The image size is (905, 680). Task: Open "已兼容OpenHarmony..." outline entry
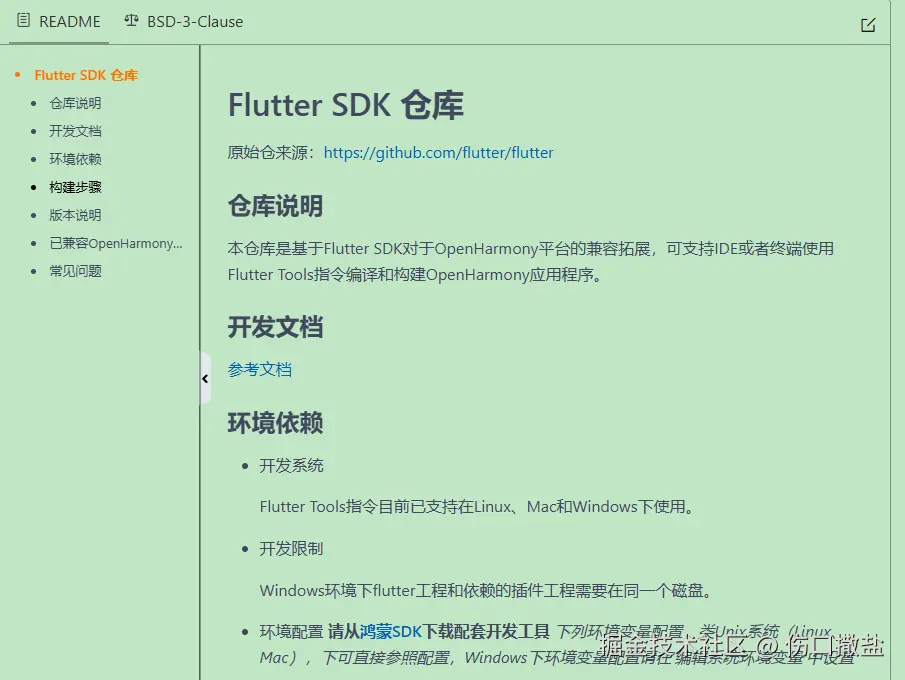115,244
